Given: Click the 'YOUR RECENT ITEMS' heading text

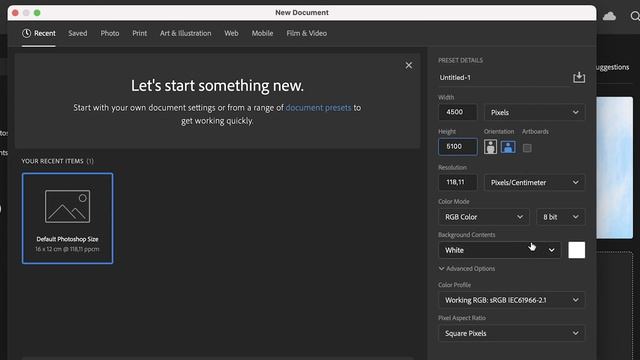Looking at the screenshot, I should pyautogui.click(x=52, y=161).
